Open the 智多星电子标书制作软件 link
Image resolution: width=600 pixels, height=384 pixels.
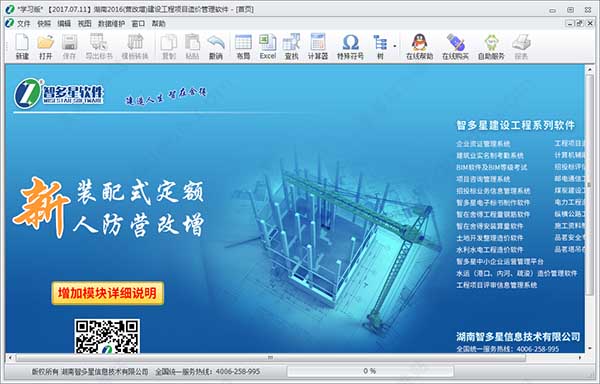(493, 202)
